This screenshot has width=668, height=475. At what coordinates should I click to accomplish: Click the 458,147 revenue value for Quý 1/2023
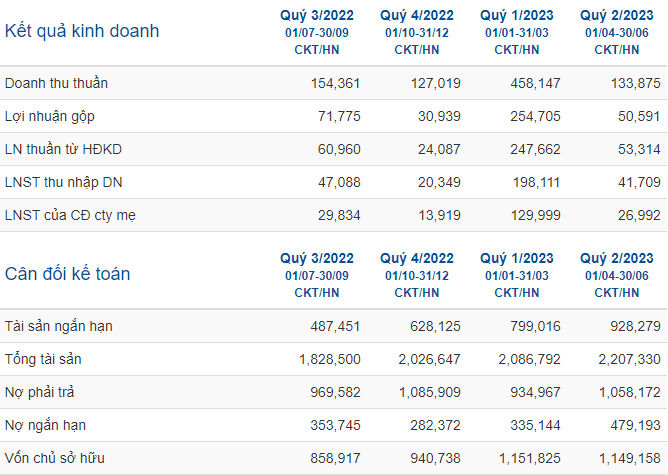pyautogui.click(x=536, y=83)
